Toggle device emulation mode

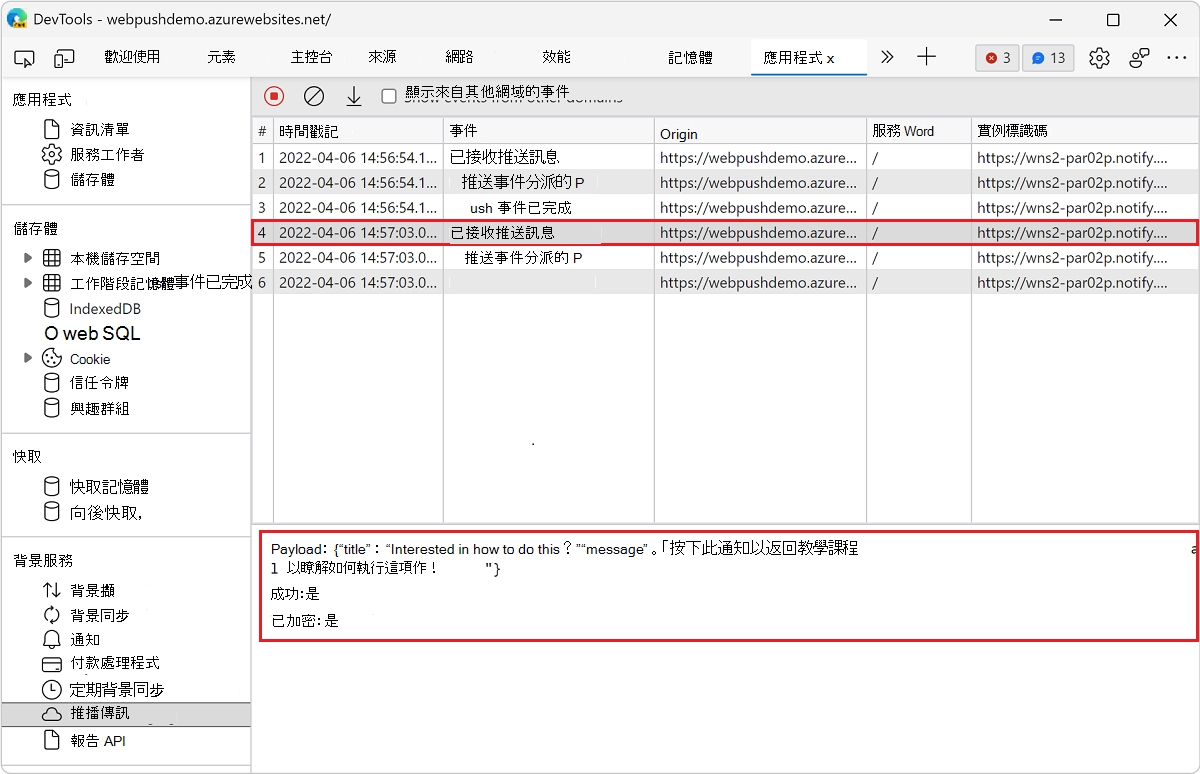click(64, 58)
